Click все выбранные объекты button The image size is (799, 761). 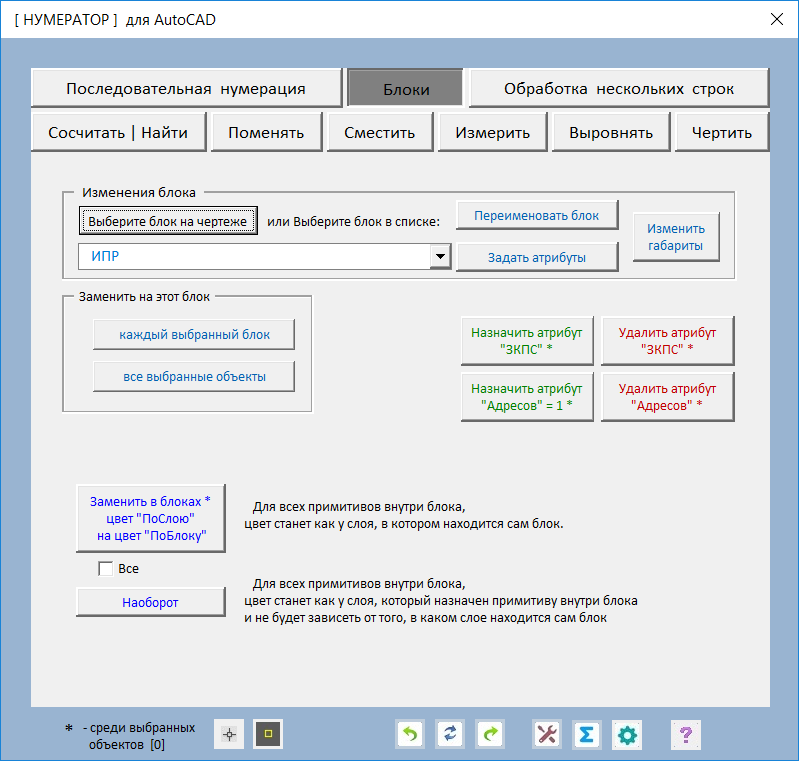point(194,376)
